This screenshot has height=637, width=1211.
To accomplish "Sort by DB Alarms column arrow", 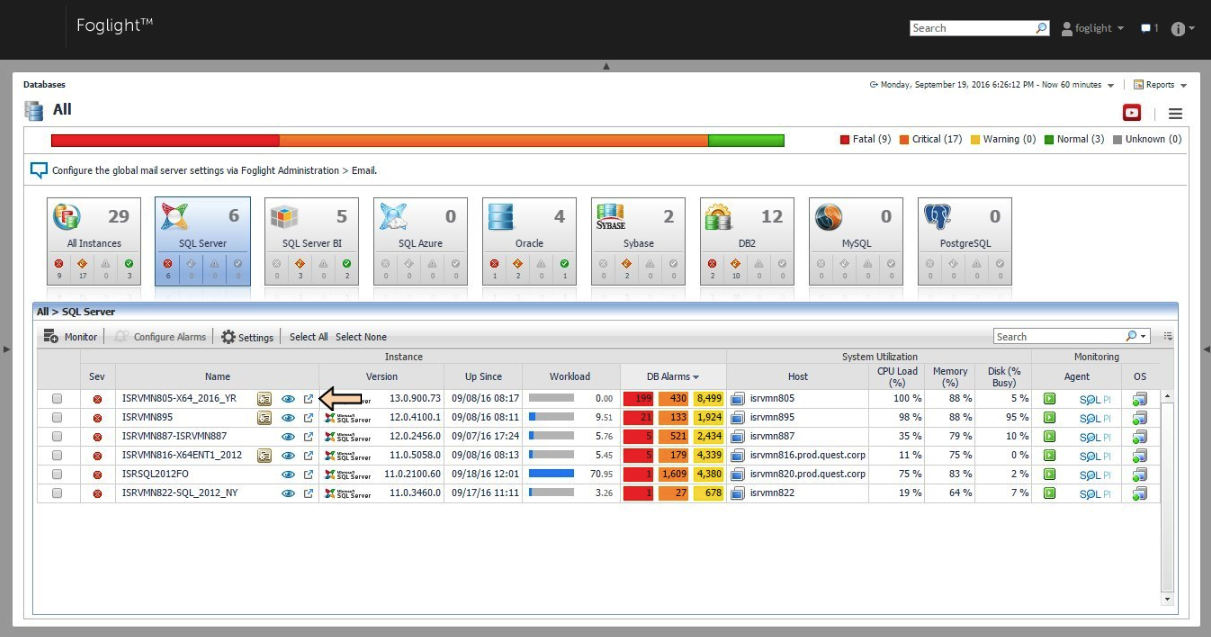I will coord(695,377).
